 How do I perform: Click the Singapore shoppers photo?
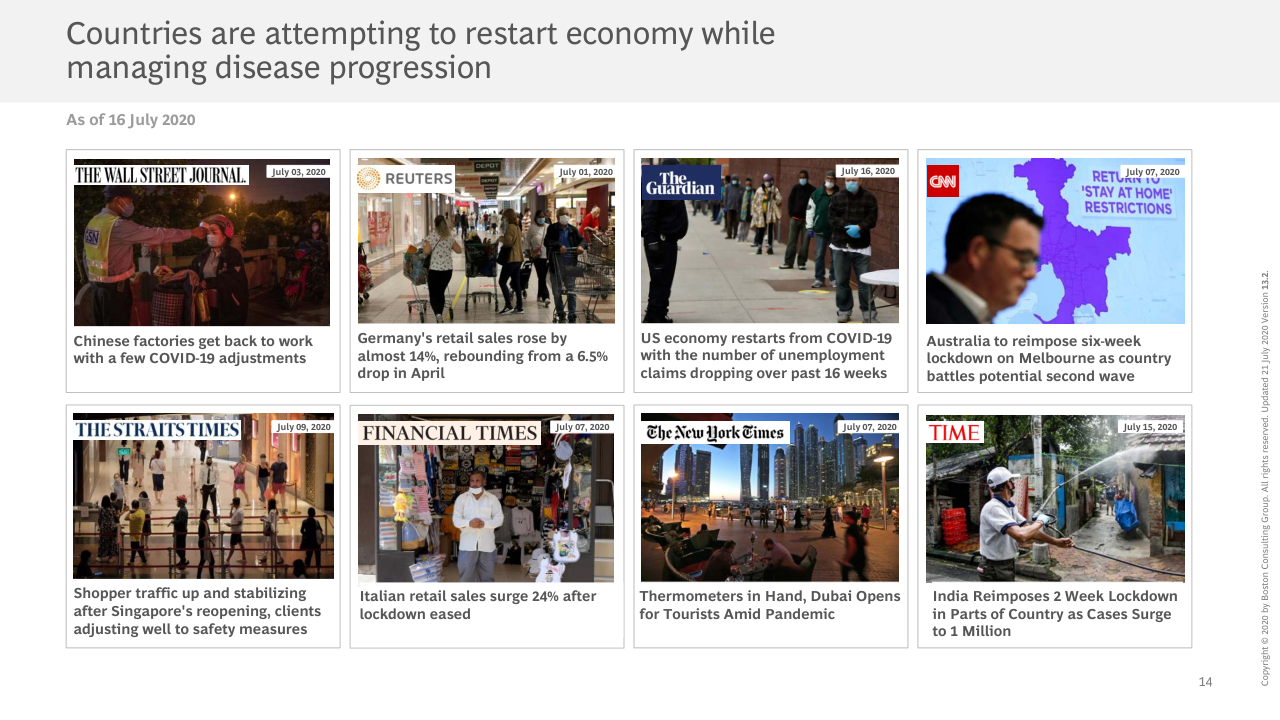[x=203, y=496]
